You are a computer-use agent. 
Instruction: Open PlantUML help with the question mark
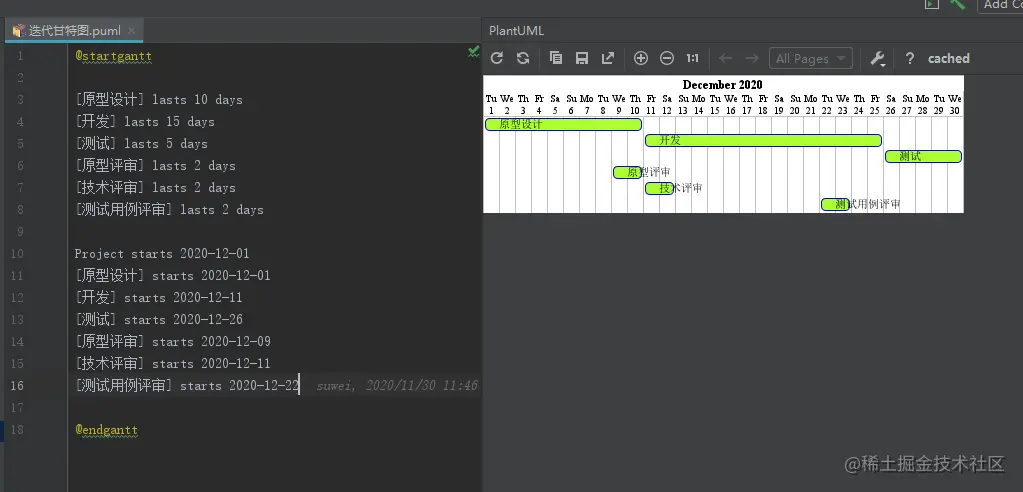pos(909,58)
